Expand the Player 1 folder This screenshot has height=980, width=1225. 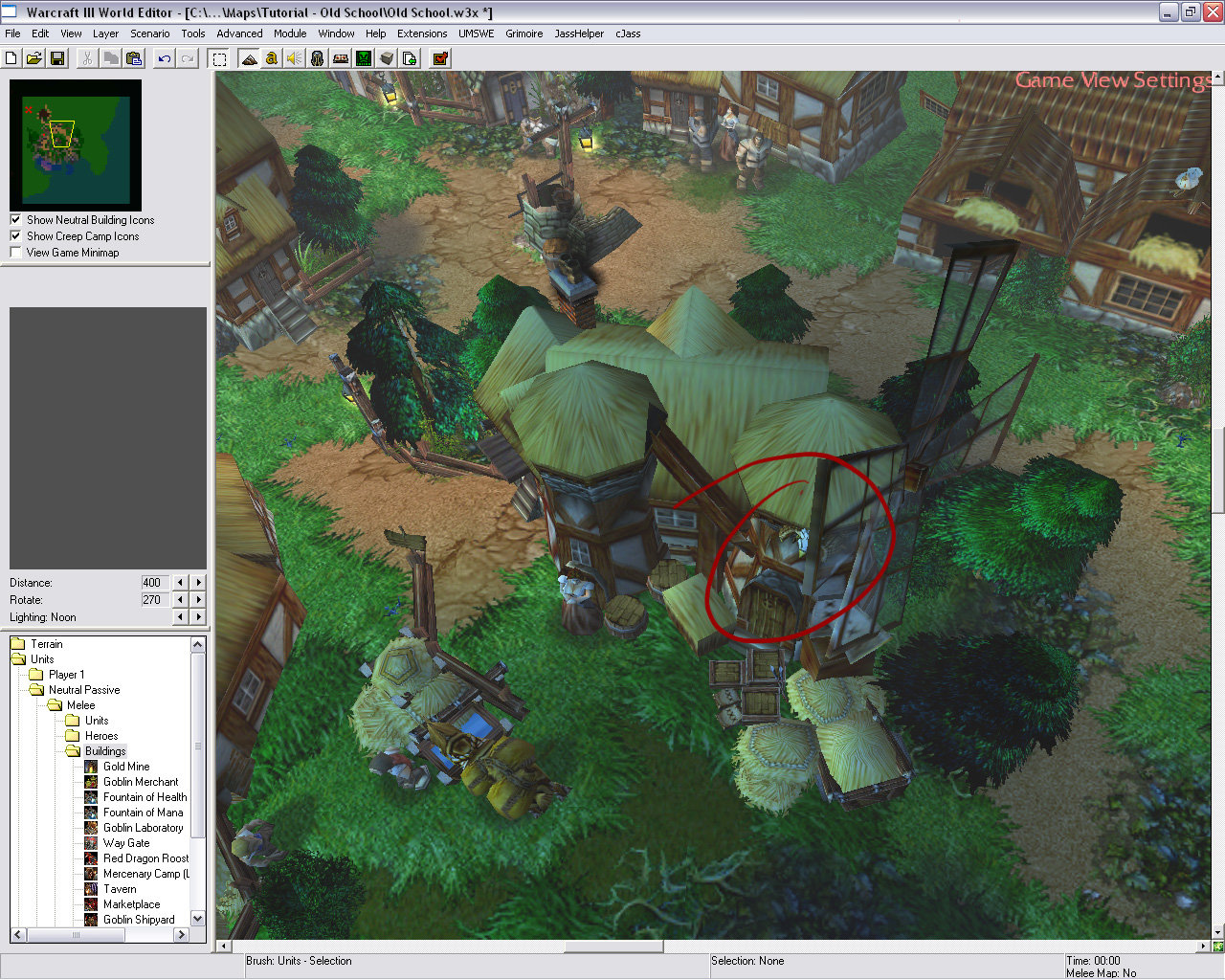click(37, 675)
